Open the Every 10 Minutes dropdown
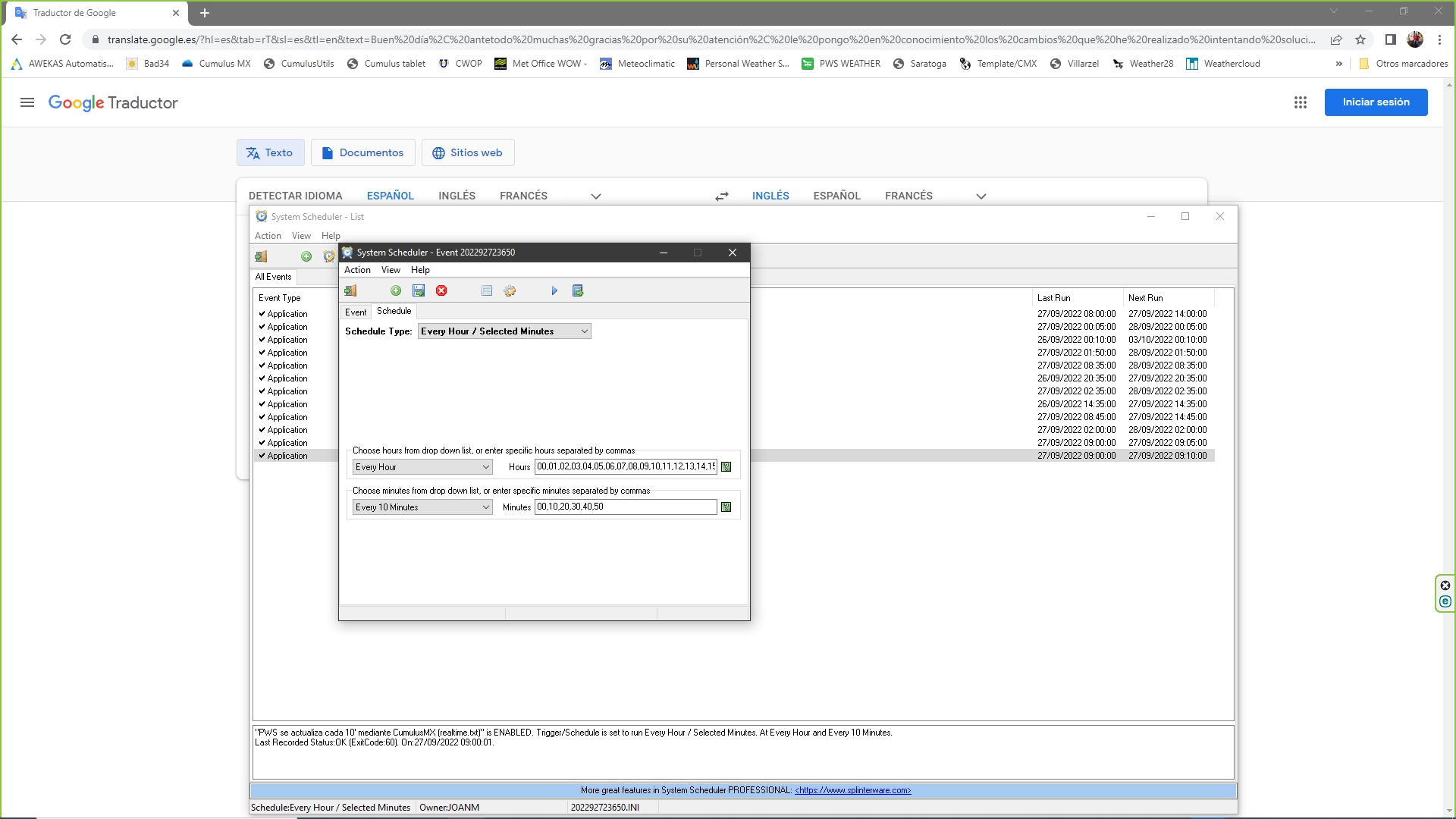The width and height of the screenshot is (1456, 819). [422, 507]
